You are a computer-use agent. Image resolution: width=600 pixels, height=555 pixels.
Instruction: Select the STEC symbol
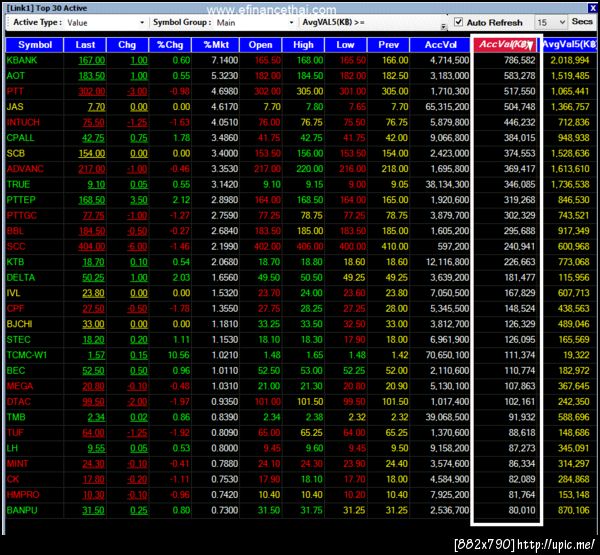[x=18, y=340]
